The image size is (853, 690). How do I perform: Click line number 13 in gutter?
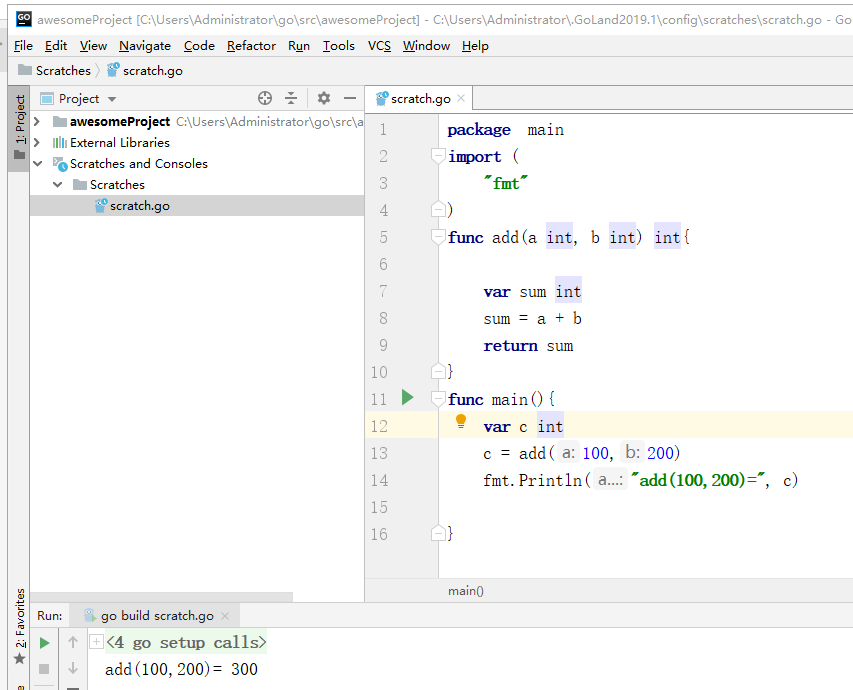click(x=379, y=453)
